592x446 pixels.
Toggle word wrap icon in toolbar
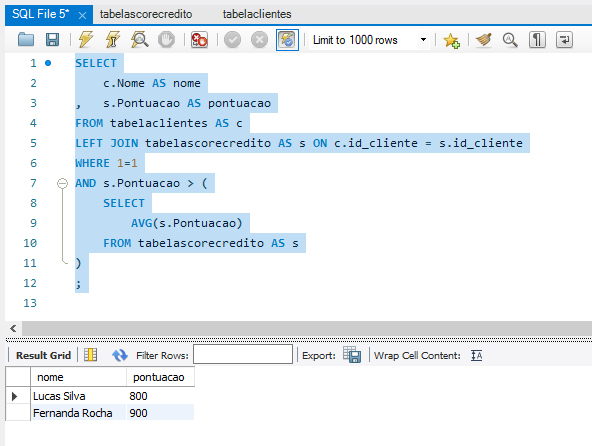(564, 40)
